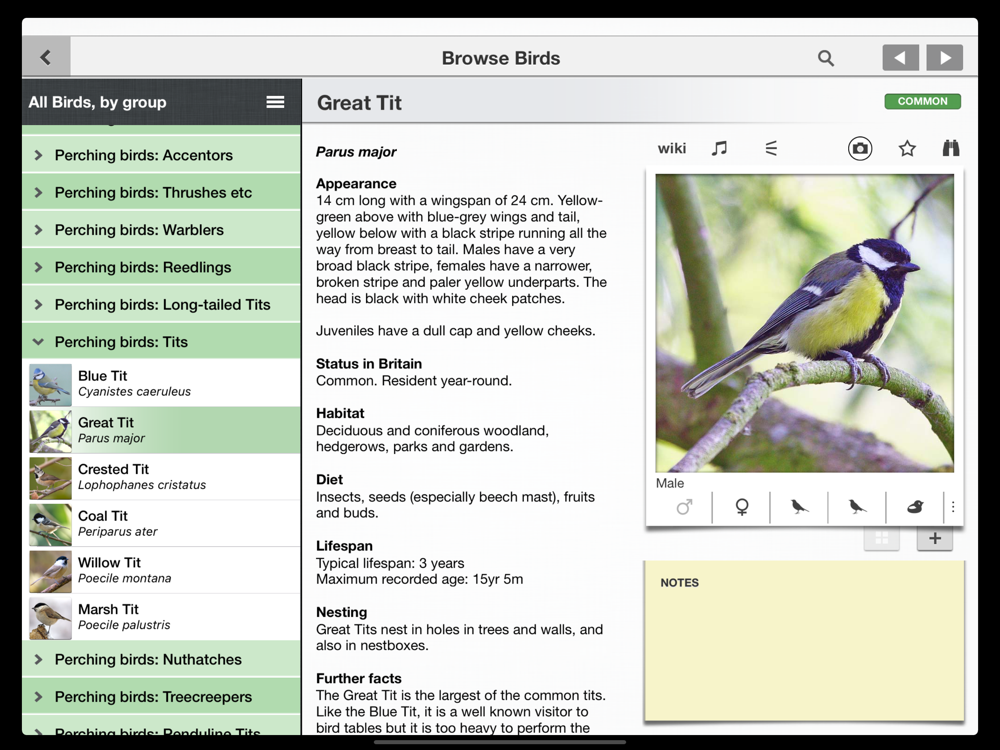Screen dimensions: 1000x750
Task: Click inside the yellow NOTES area
Action: pyautogui.click(x=804, y=641)
